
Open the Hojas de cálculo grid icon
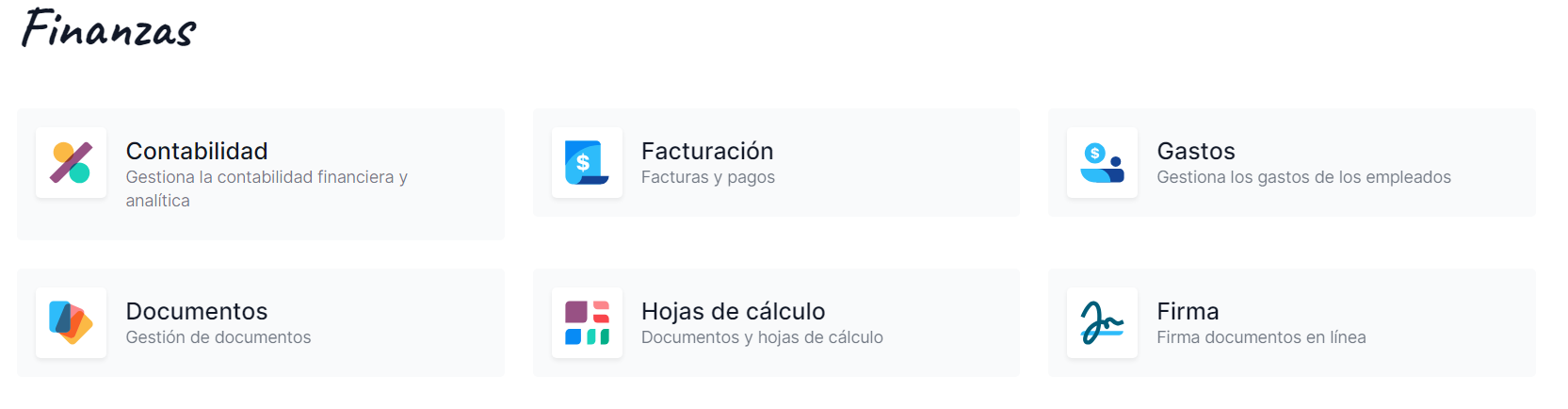(x=587, y=322)
